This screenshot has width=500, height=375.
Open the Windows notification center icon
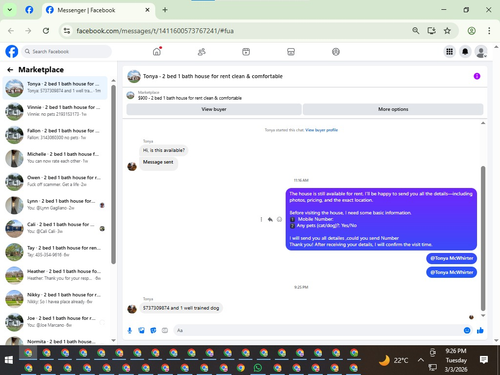point(484,360)
